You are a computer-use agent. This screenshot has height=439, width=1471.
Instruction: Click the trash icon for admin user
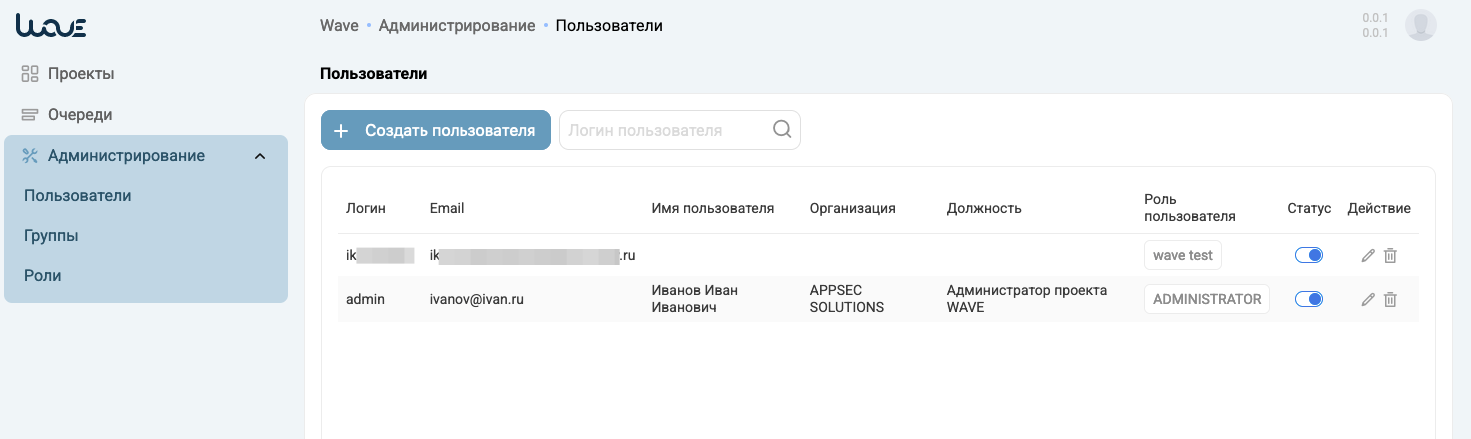click(x=1390, y=299)
